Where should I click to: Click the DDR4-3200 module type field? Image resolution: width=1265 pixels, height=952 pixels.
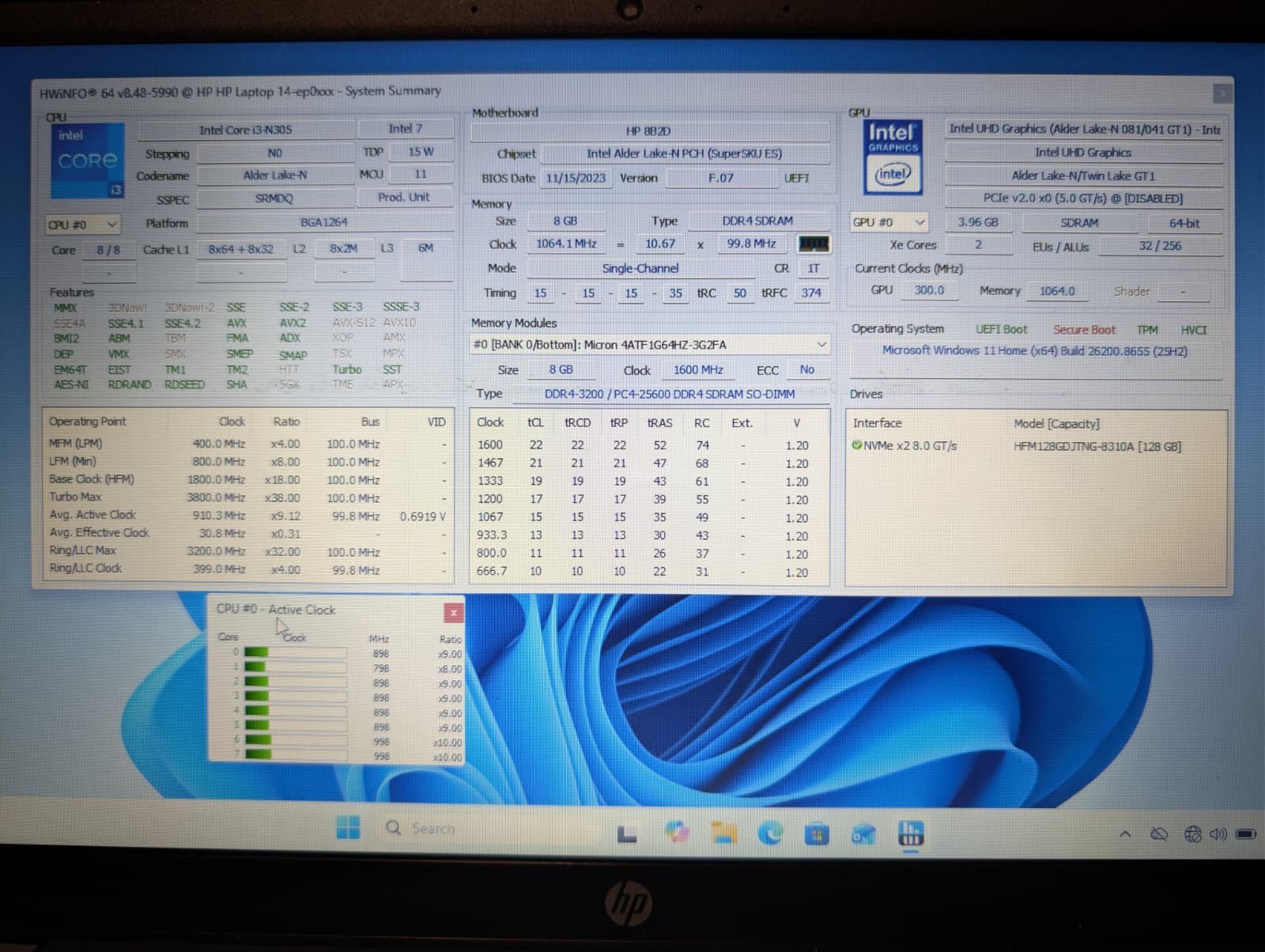[x=670, y=394]
